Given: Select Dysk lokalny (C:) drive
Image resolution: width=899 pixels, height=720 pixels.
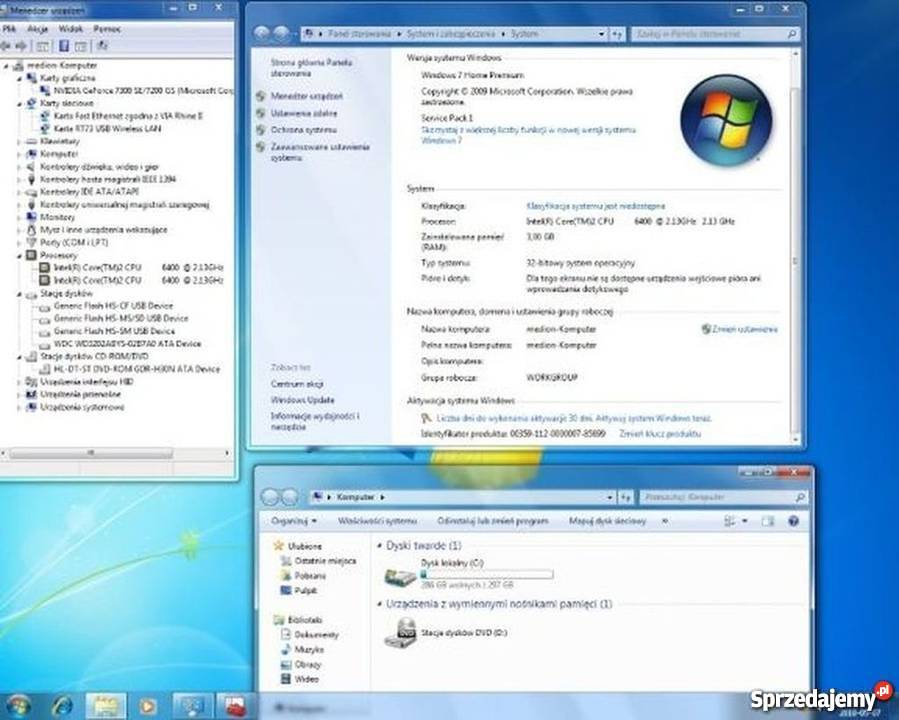Looking at the screenshot, I should (x=469, y=574).
